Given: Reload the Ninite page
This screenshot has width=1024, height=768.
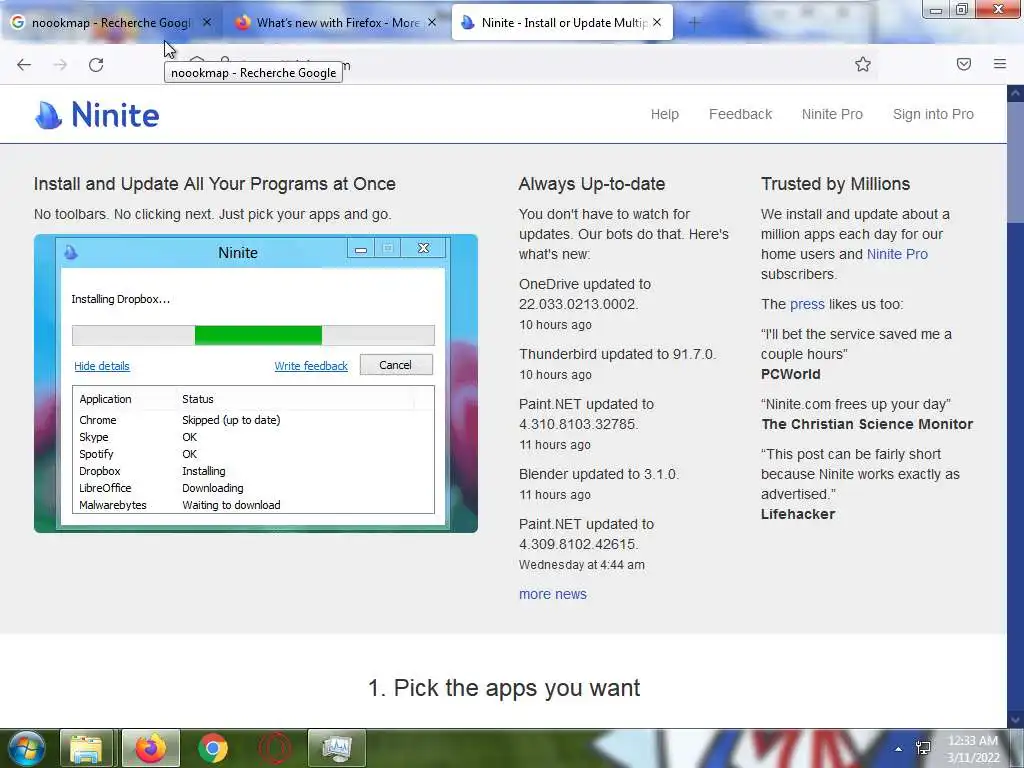Looking at the screenshot, I should [x=96, y=65].
